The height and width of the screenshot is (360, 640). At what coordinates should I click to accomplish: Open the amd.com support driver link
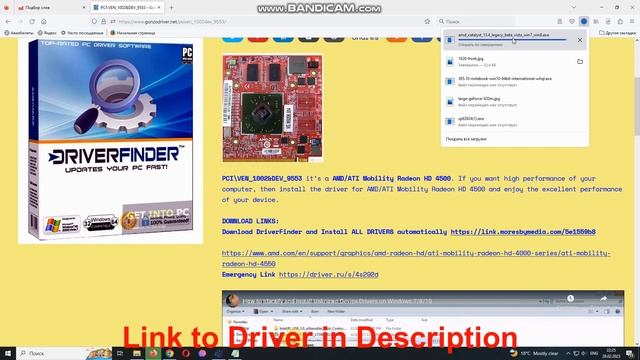(x=416, y=258)
